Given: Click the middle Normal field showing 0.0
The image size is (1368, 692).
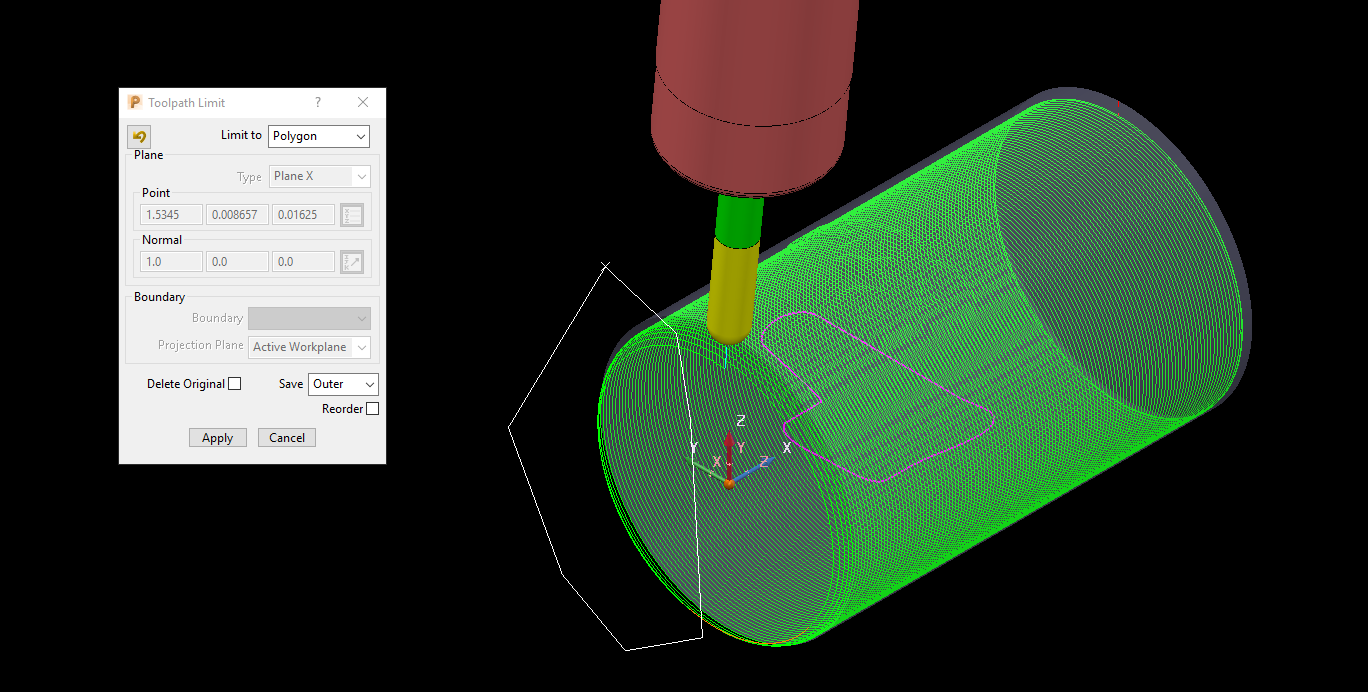Looking at the screenshot, I should pyautogui.click(x=238, y=262).
